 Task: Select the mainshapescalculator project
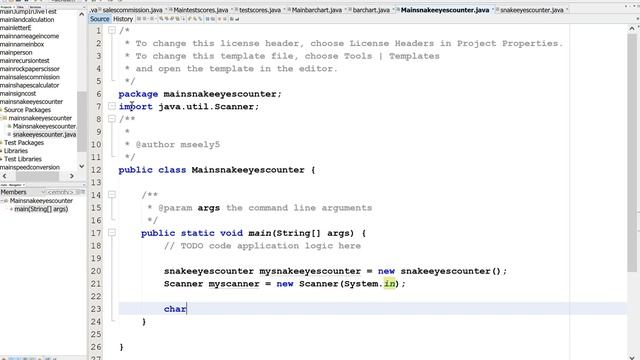click(x=29, y=85)
